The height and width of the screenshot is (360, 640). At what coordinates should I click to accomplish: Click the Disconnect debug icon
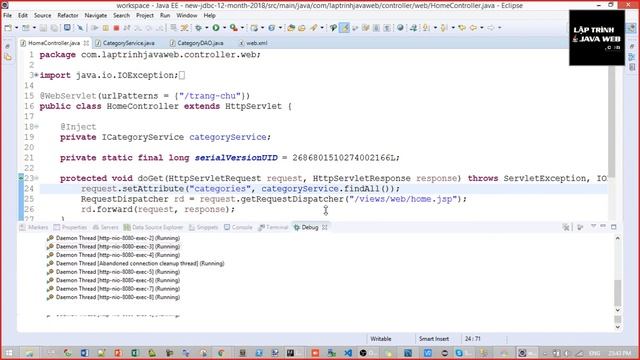click(x=127, y=28)
